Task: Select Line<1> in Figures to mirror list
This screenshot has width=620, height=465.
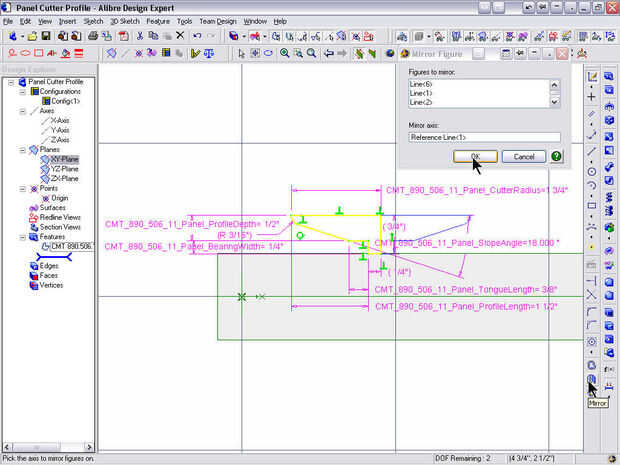Action: point(422,94)
